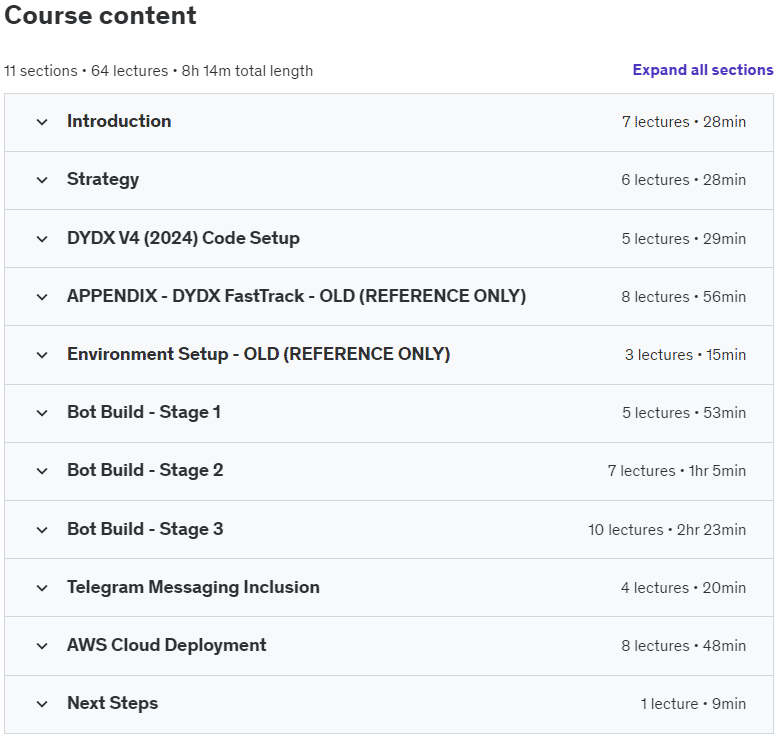Expand Bot Build - Stage 2 chevron
The height and width of the screenshot is (736, 777).
pos(42,471)
